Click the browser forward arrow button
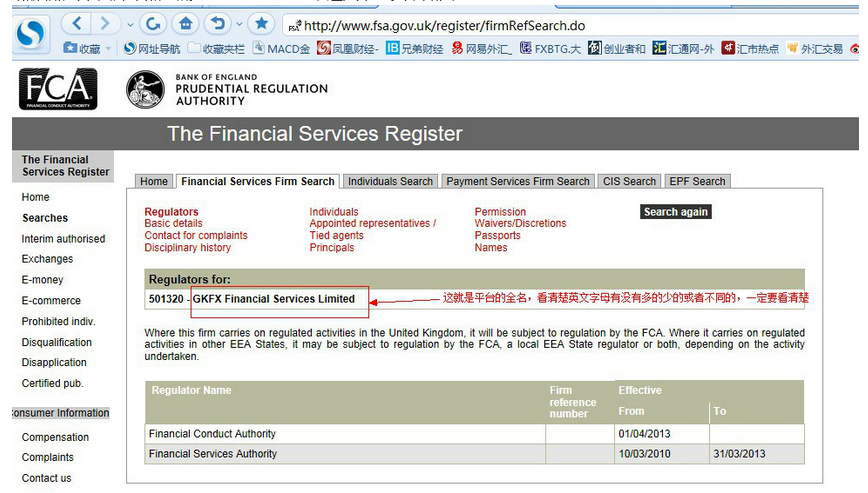Viewport: 868px width, 493px height. click(104, 22)
